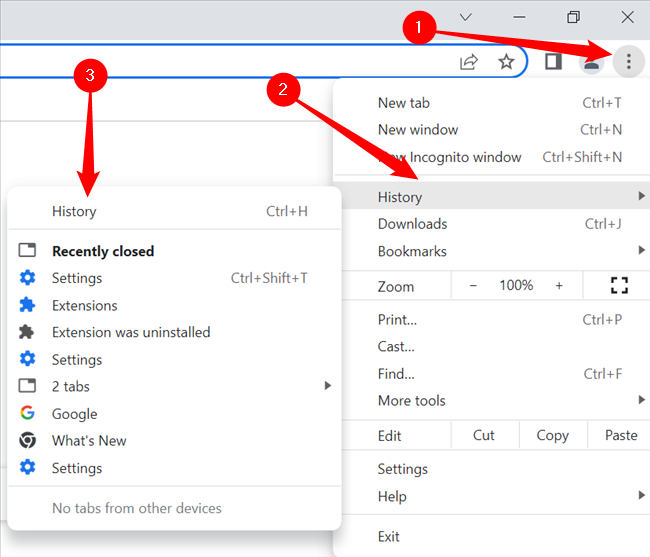Choose Cast... from the menu

click(x=492, y=346)
